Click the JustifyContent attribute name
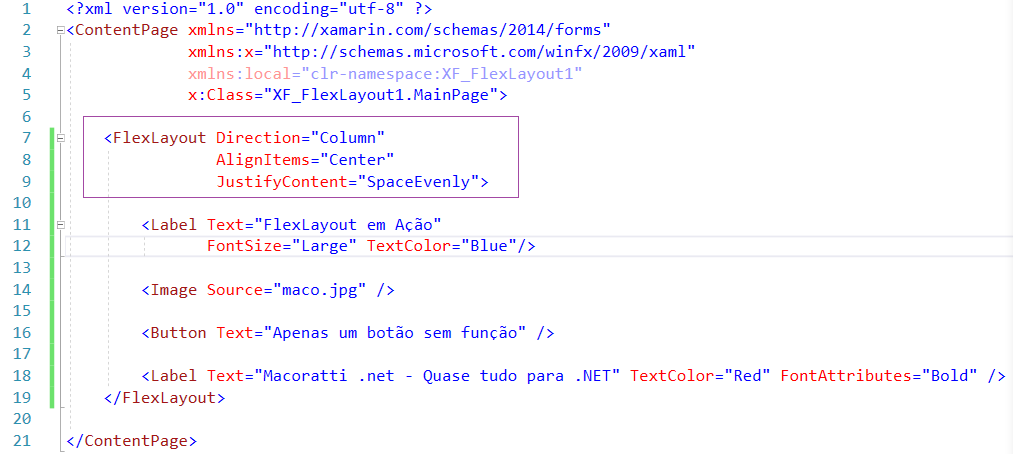1013x454 pixels. coord(282,181)
